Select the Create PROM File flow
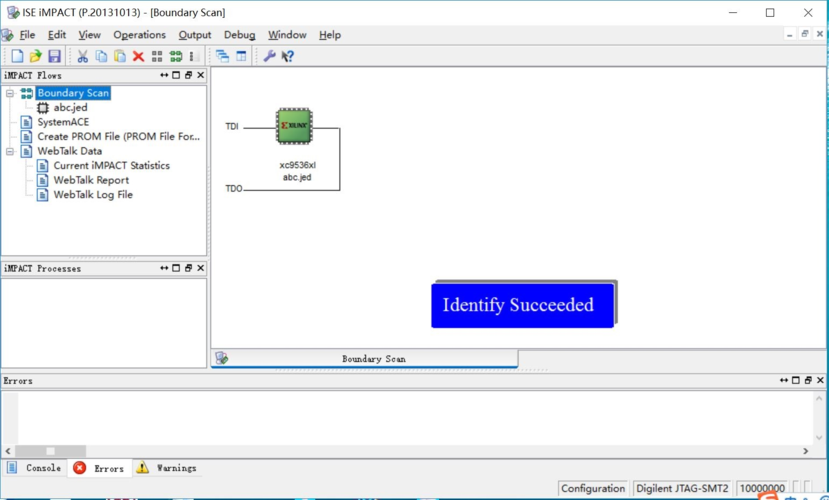The image size is (829, 500). 118,136
